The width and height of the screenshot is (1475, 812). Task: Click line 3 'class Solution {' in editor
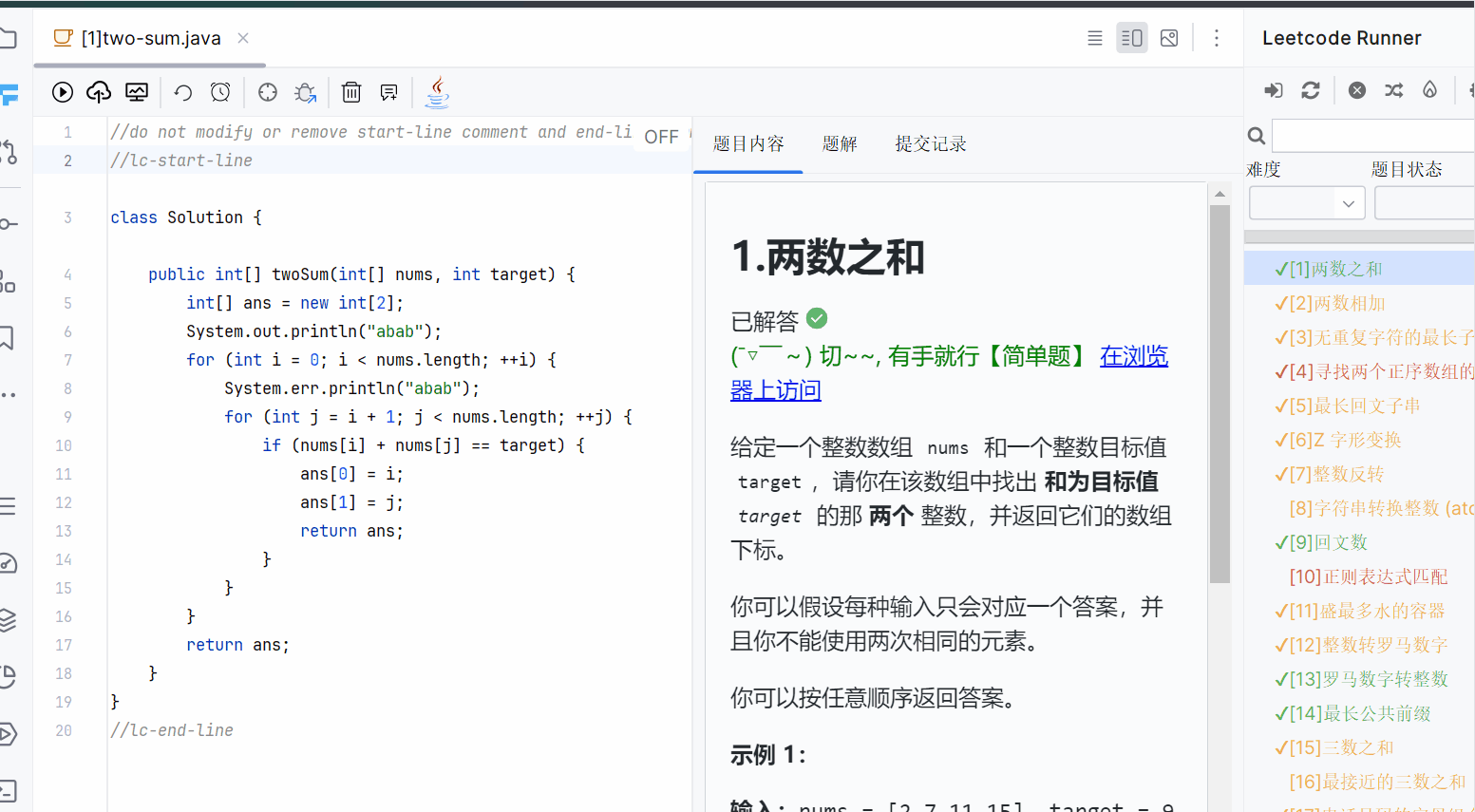[x=186, y=217]
